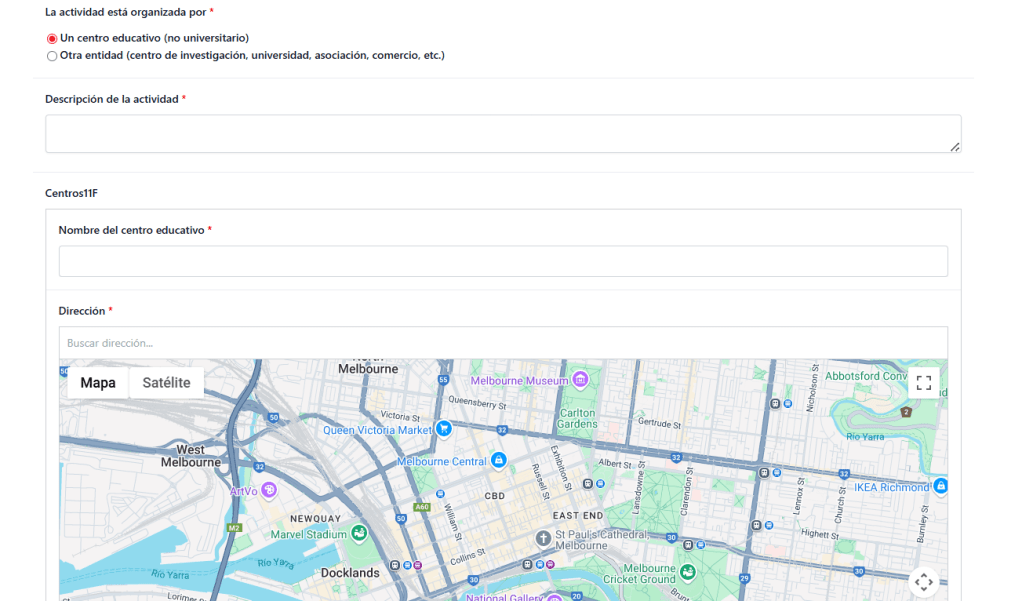Viewport: 1022px width, 601px height.
Task: Click the West Melbourne label on map
Action: 191,456
